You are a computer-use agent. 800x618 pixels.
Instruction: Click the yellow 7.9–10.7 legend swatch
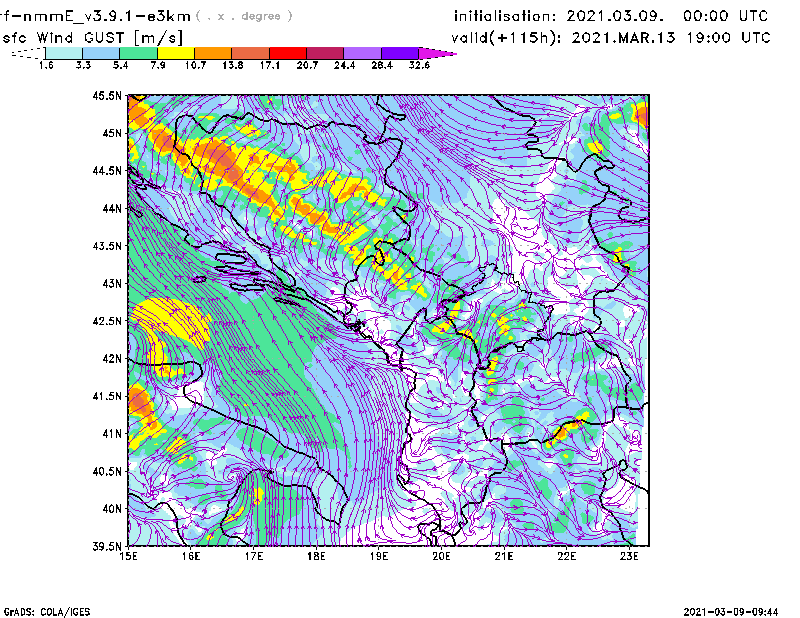click(176, 53)
